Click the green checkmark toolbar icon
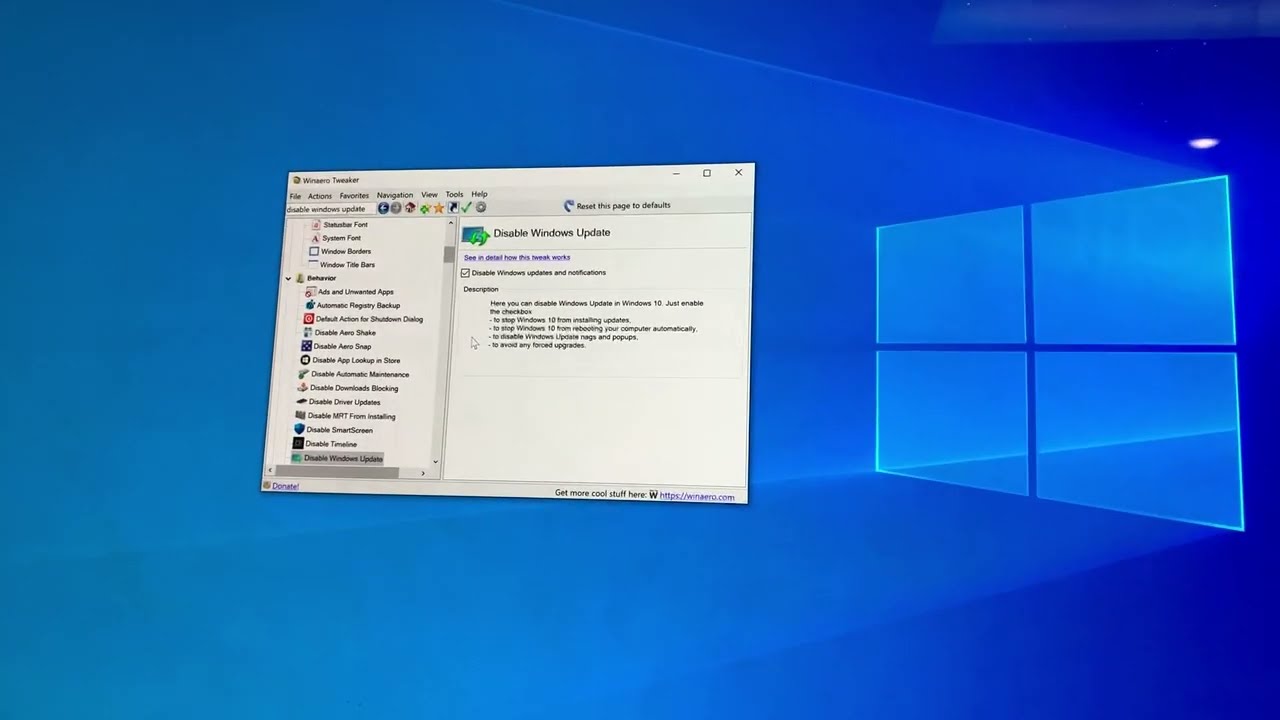 click(466, 207)
